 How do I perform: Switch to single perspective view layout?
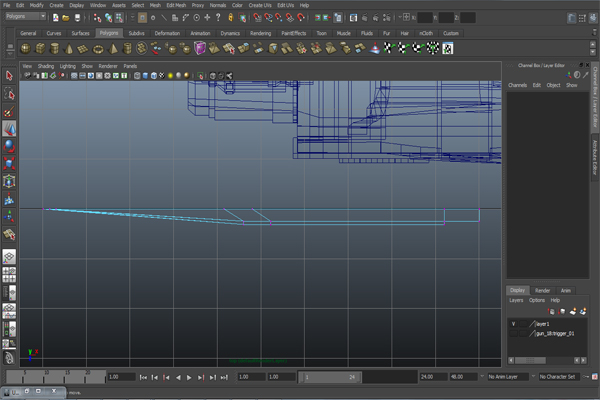(9, 256)
